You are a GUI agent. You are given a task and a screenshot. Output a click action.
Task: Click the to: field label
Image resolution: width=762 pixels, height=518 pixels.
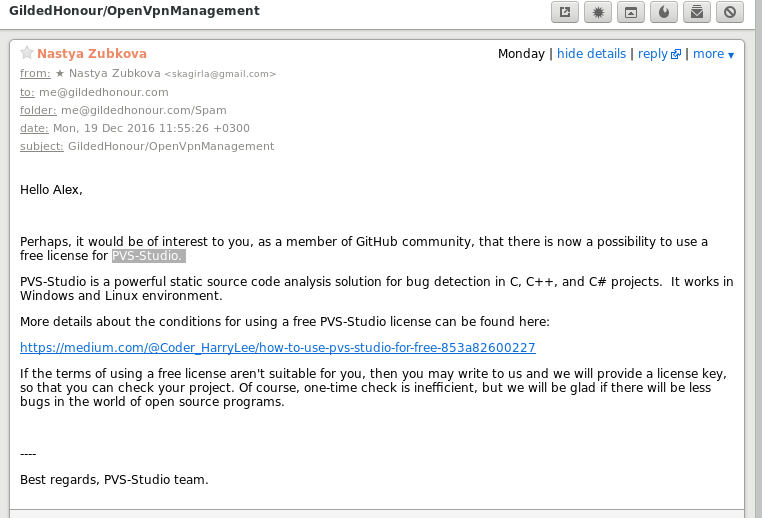[27, 92]
